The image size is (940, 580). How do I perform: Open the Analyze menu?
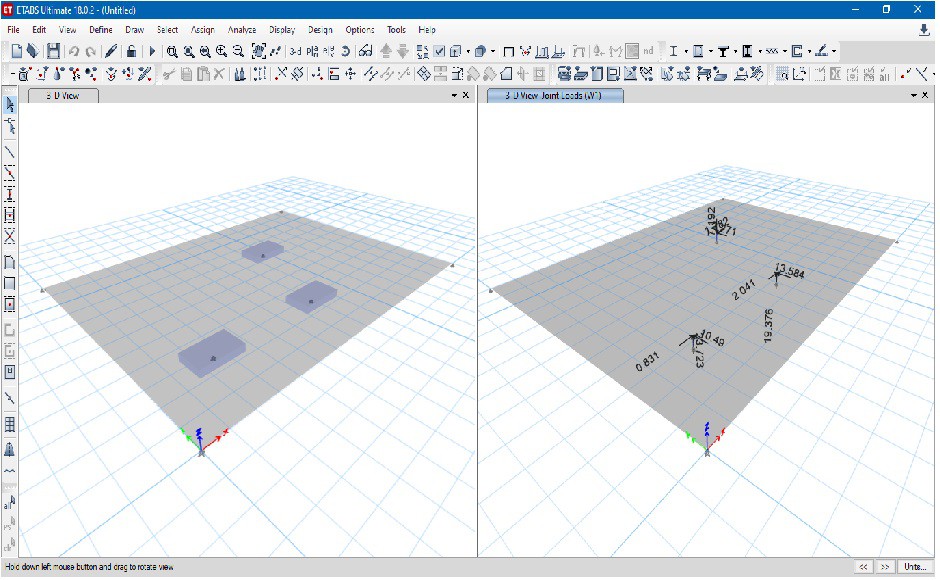tap(242, 30)
